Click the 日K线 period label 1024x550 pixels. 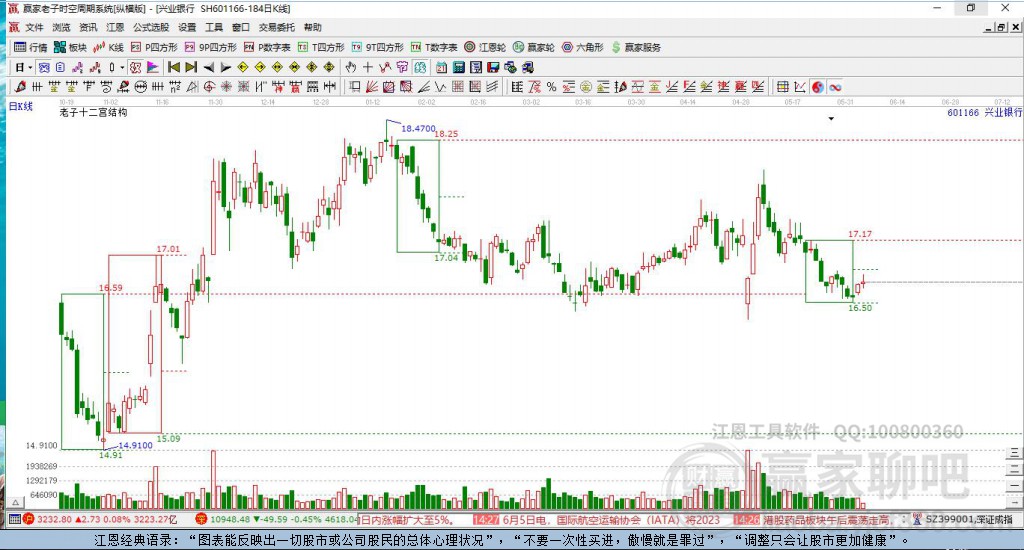point(20,106)
